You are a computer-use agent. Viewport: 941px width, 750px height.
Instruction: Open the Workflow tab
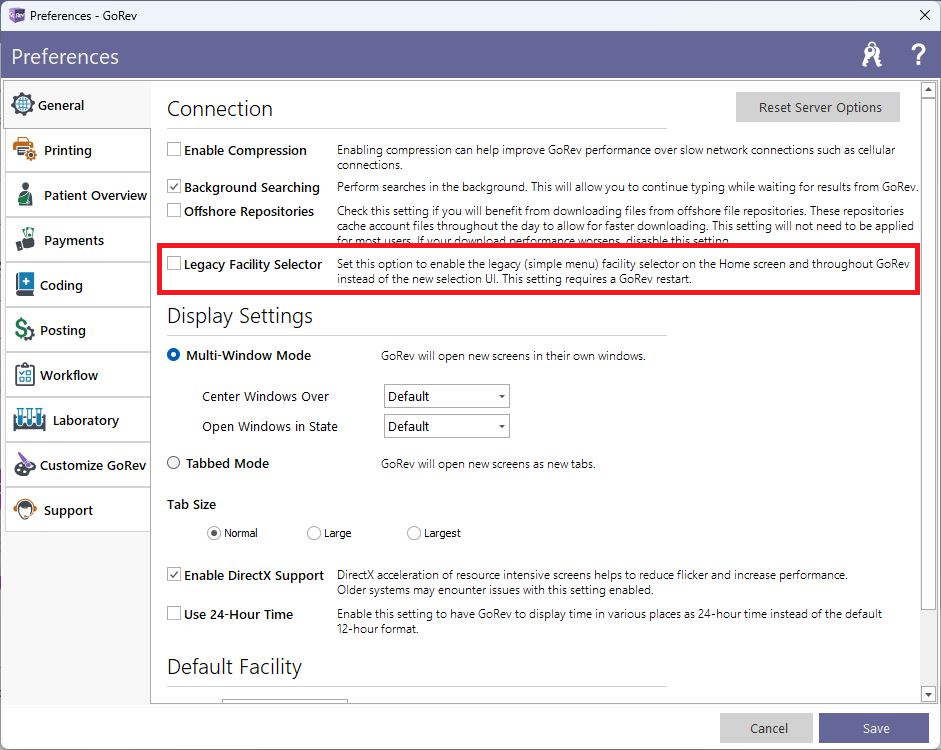pos(77,374)
